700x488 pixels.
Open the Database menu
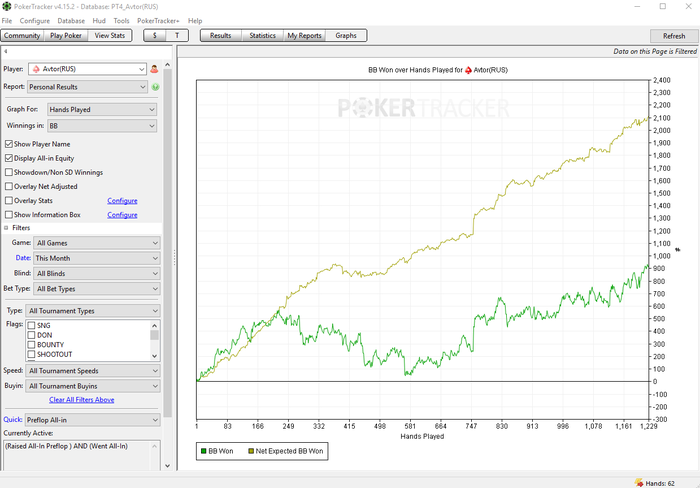[x=71, y=21]
